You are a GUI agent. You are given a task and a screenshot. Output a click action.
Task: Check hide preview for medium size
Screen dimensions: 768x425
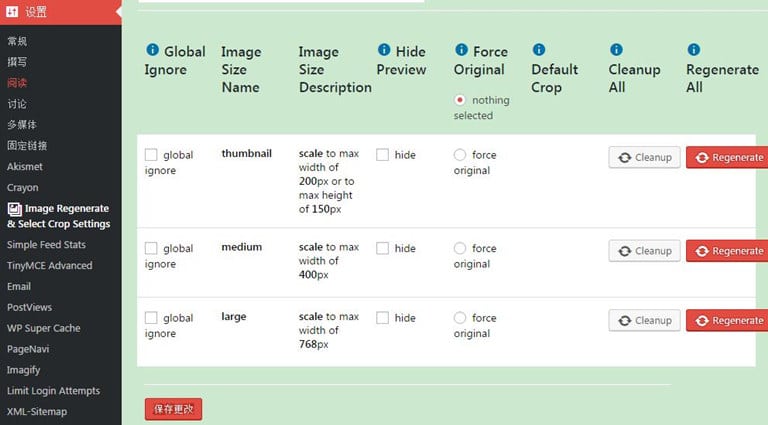383,249
